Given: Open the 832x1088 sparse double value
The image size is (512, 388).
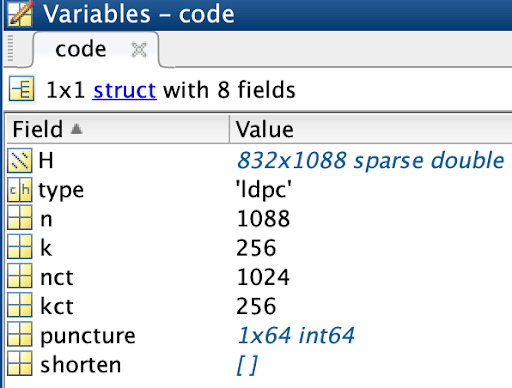Looking at the screenshot, I should click(370, 160).
